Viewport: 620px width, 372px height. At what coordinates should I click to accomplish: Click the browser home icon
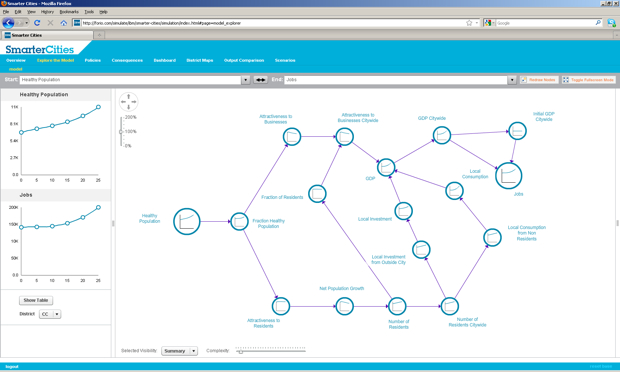click(64, 23)
